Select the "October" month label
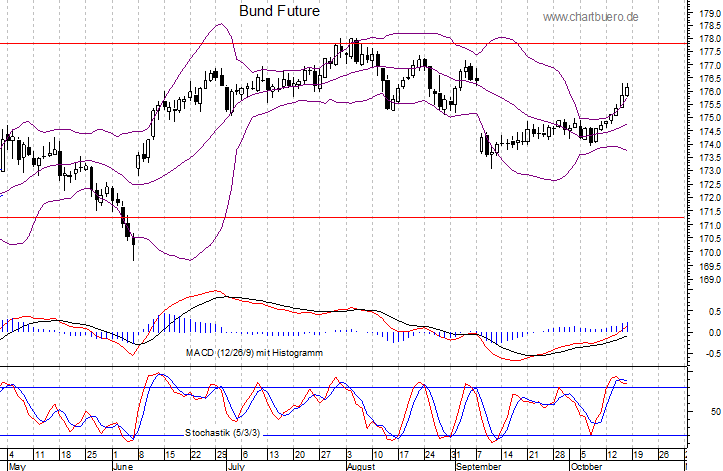Viewport: 723px width, 471px height. [586, 466]
